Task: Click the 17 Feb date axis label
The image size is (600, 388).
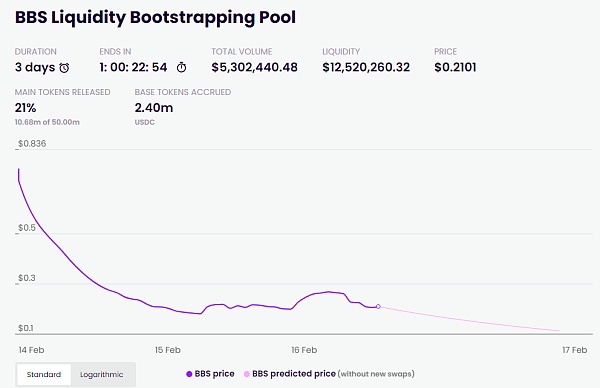Action: click(574, 350)
